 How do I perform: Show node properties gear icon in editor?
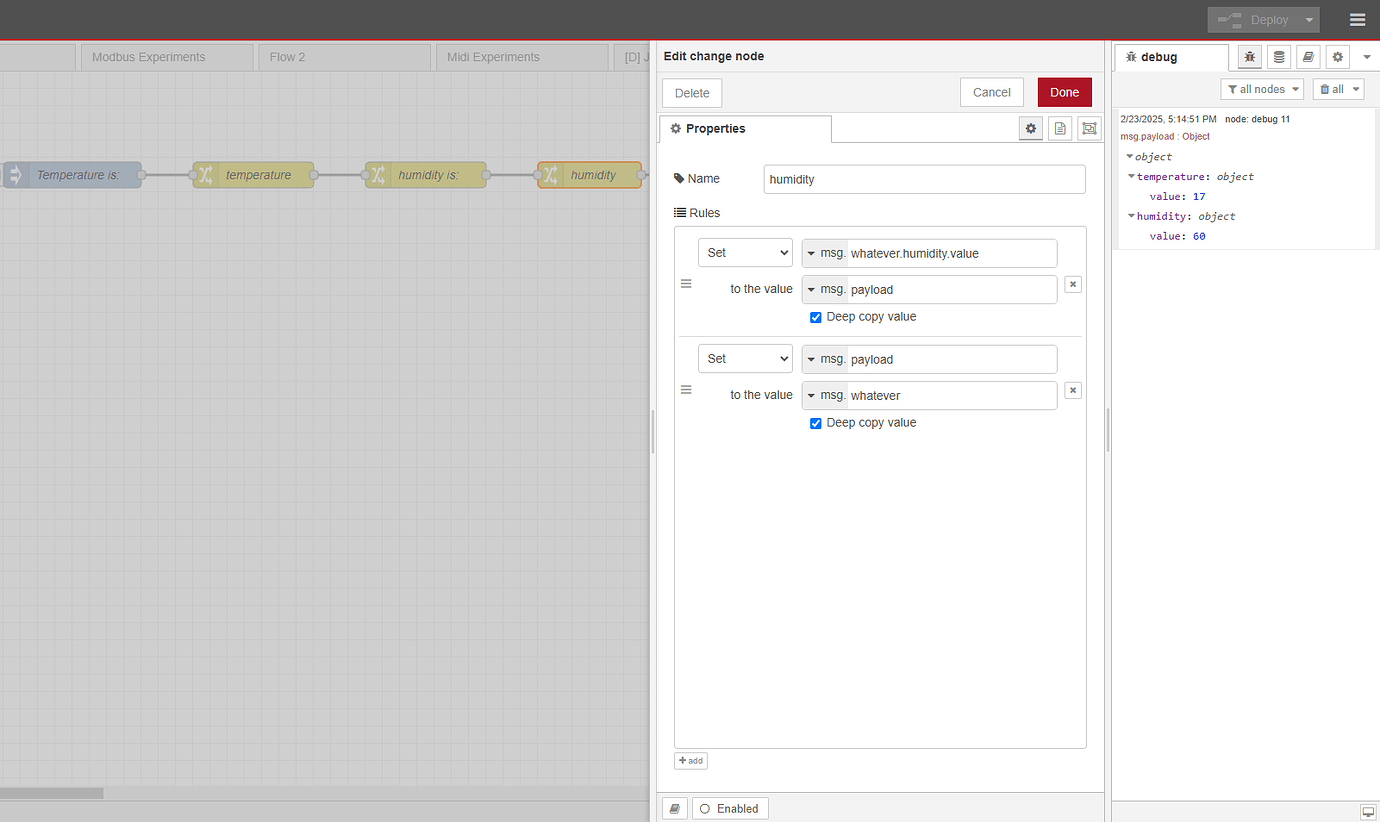pyautogui.click(x=1031, y=128)
